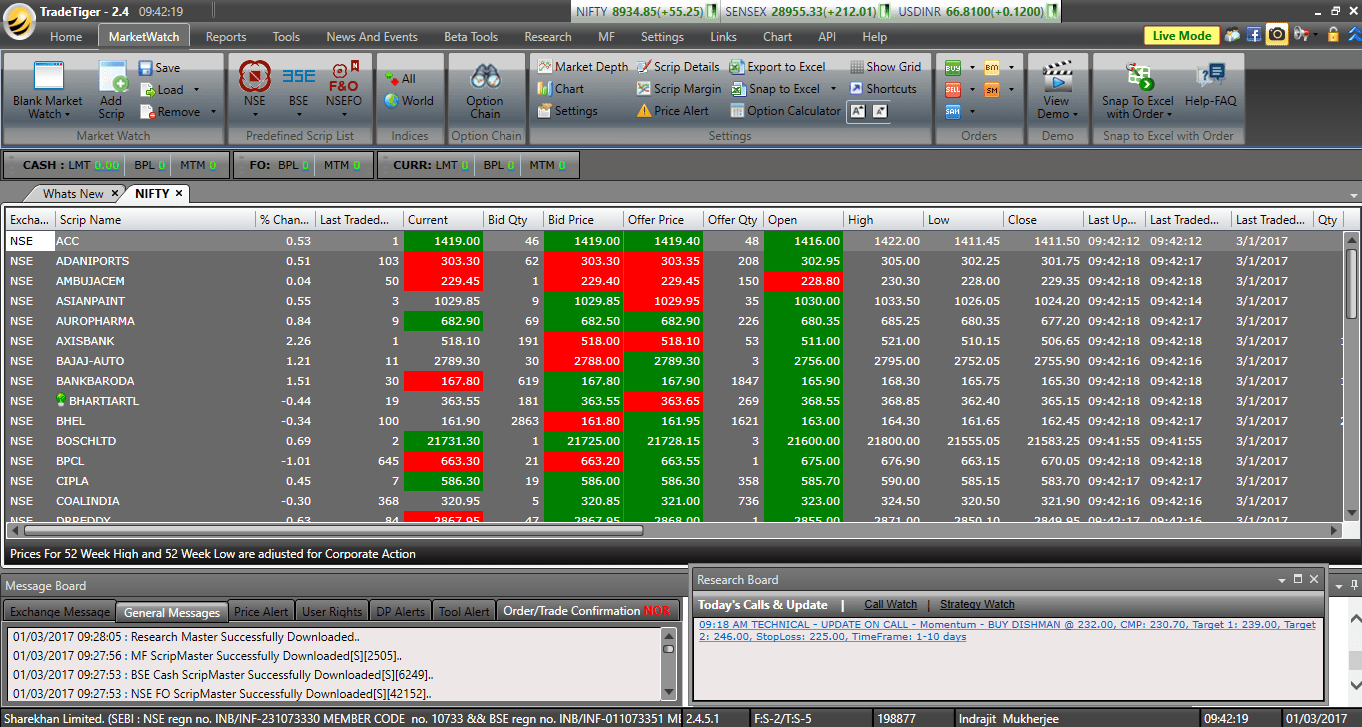Open Market Depth
This screenshot has height=727, width=1362.
(x=583, y=67)
